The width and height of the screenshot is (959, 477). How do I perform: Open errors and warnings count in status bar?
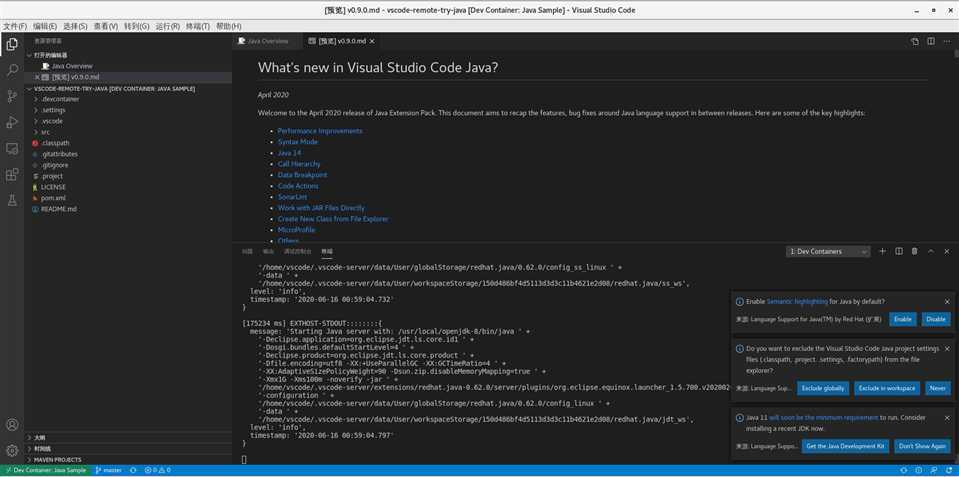(157, 470)
